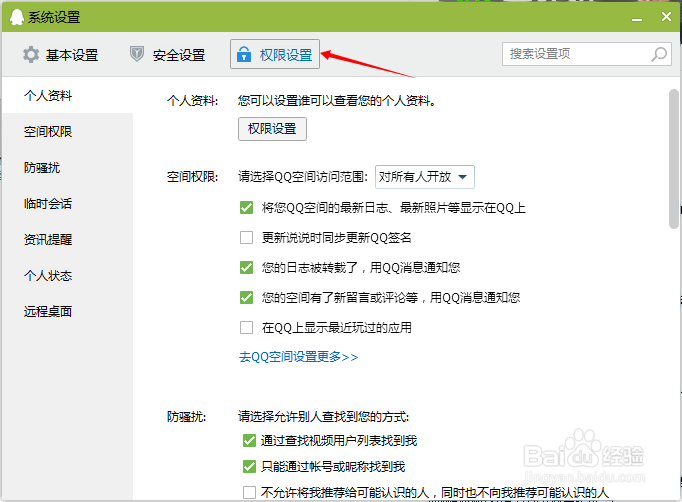Open the 对所有人开放 access range dropdown
Image resolution: width=682 pixels, height=502 pixels.
pos(425,177)
